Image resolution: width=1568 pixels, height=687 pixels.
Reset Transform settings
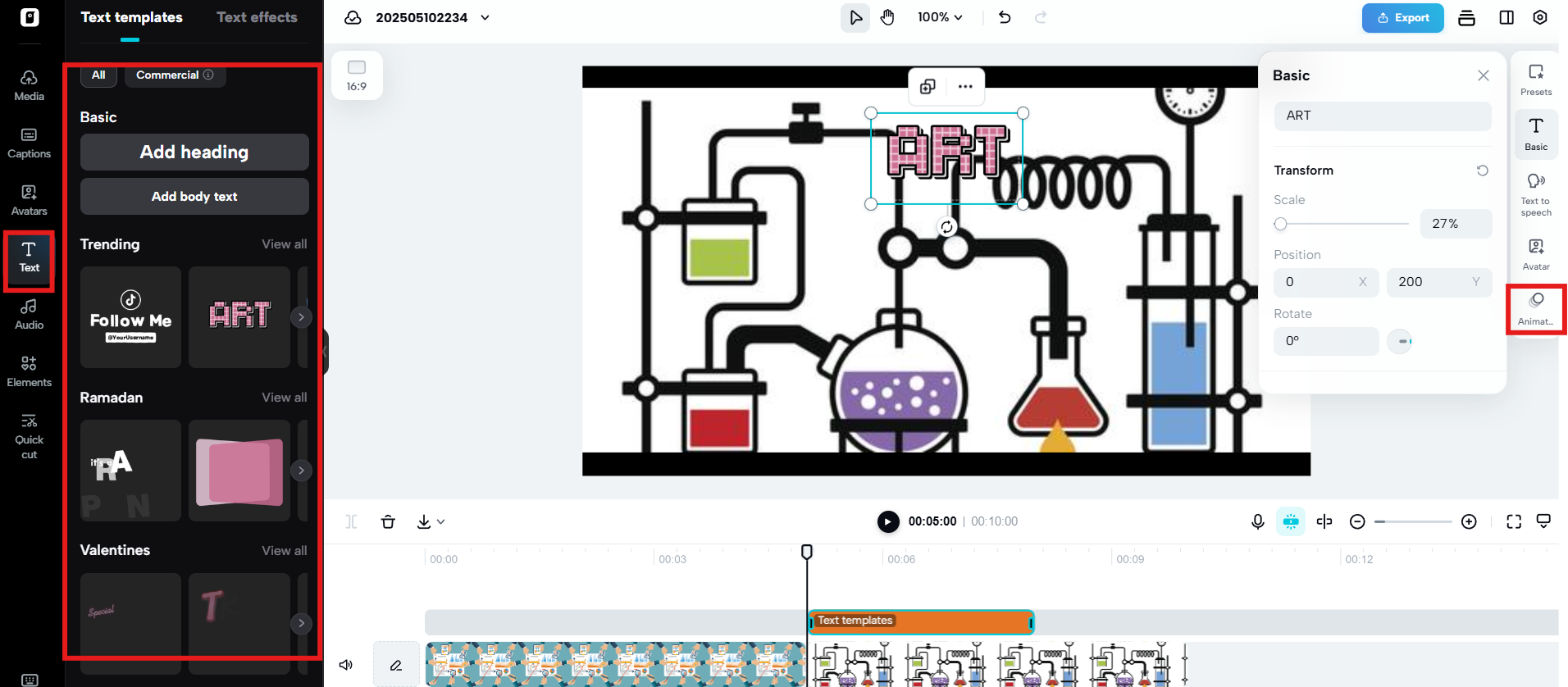(x=1482, y=171)
